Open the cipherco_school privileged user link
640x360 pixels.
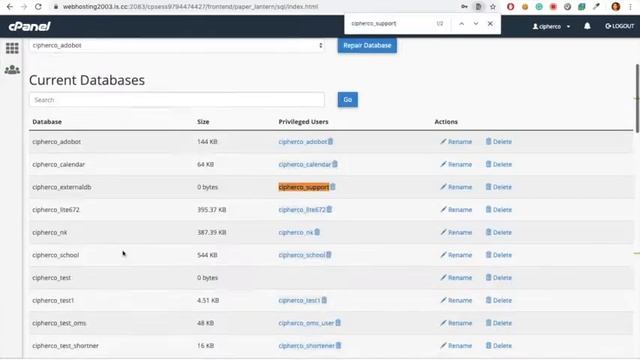point(302,255)
